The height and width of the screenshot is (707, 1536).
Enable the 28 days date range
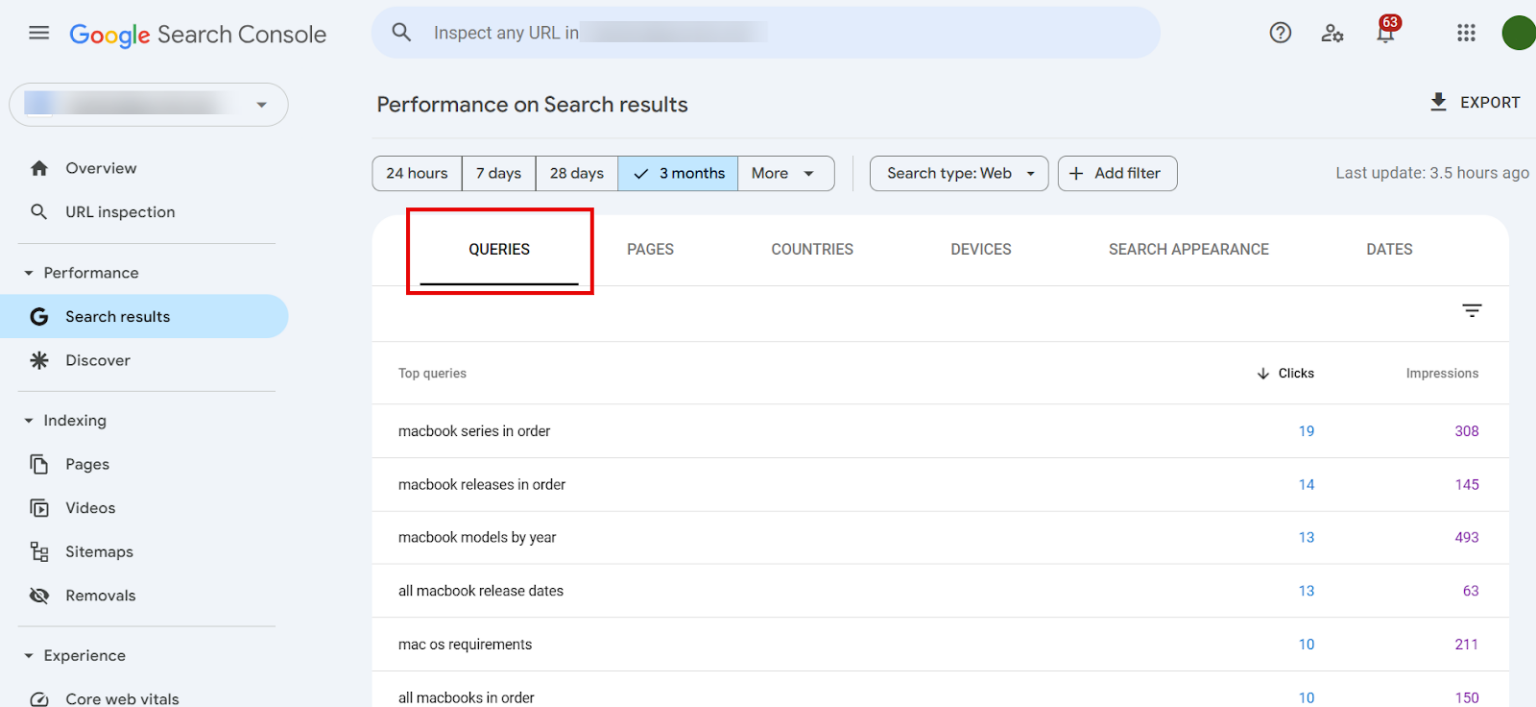576,173
